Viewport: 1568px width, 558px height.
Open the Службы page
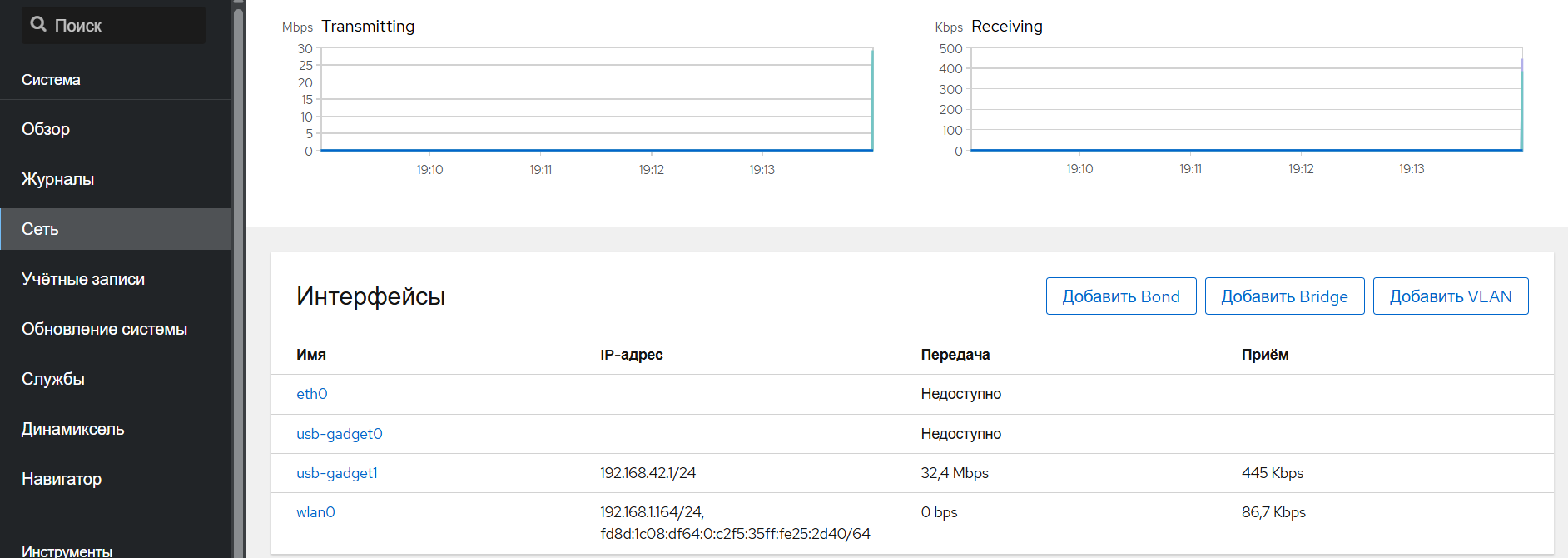[x=53, y=379]
